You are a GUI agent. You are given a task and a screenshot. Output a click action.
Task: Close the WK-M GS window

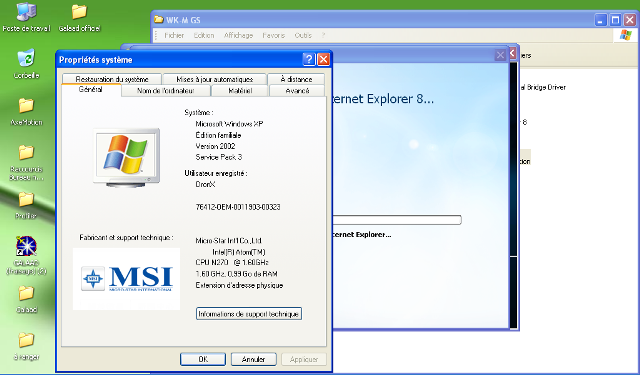630,20
